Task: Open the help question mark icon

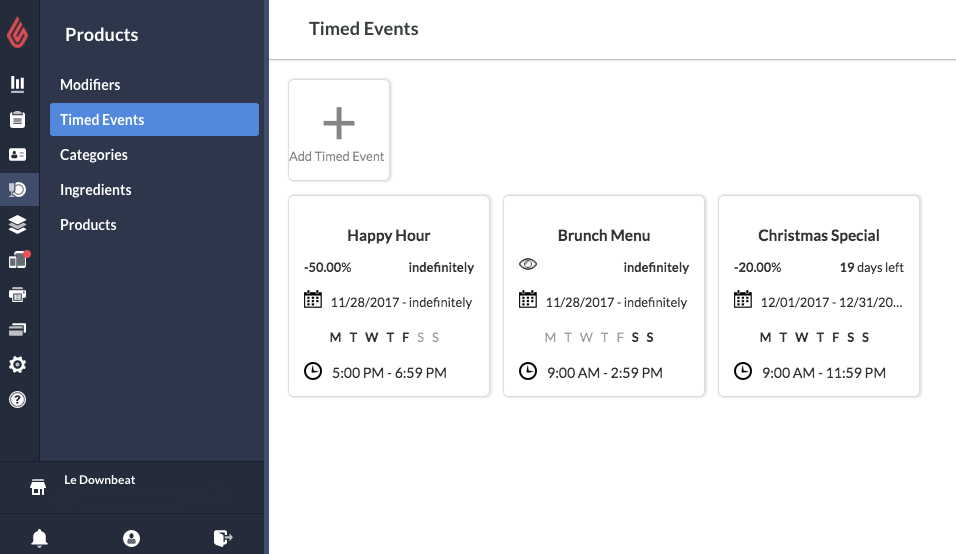Action: (x=17, y=400)
